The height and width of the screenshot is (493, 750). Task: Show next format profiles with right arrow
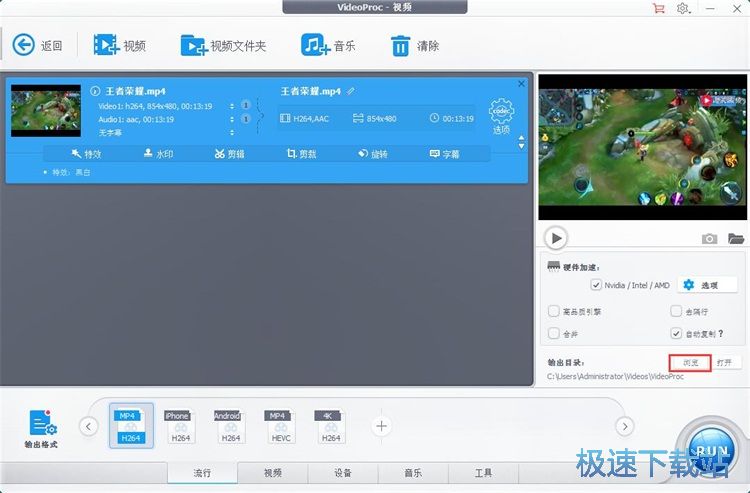coord(625,426)
